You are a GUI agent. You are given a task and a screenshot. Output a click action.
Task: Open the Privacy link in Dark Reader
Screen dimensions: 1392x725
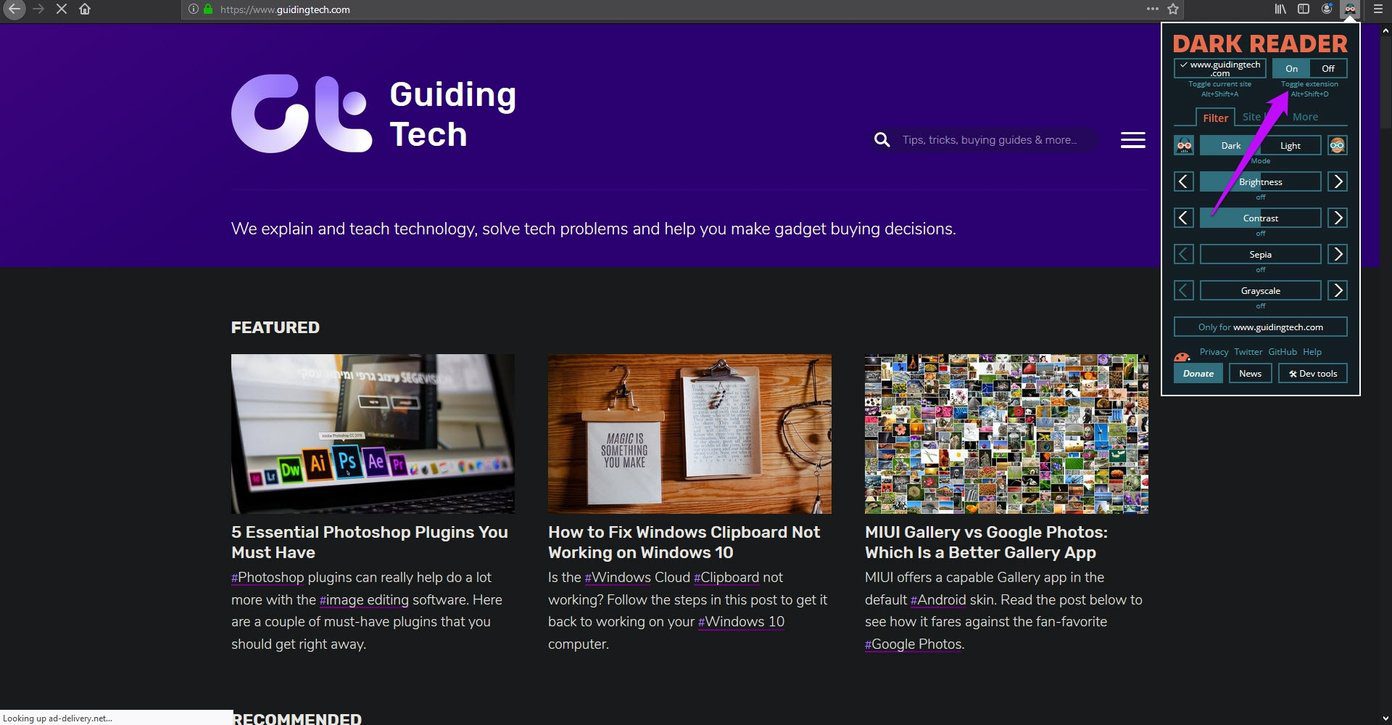click(1214, 352)
